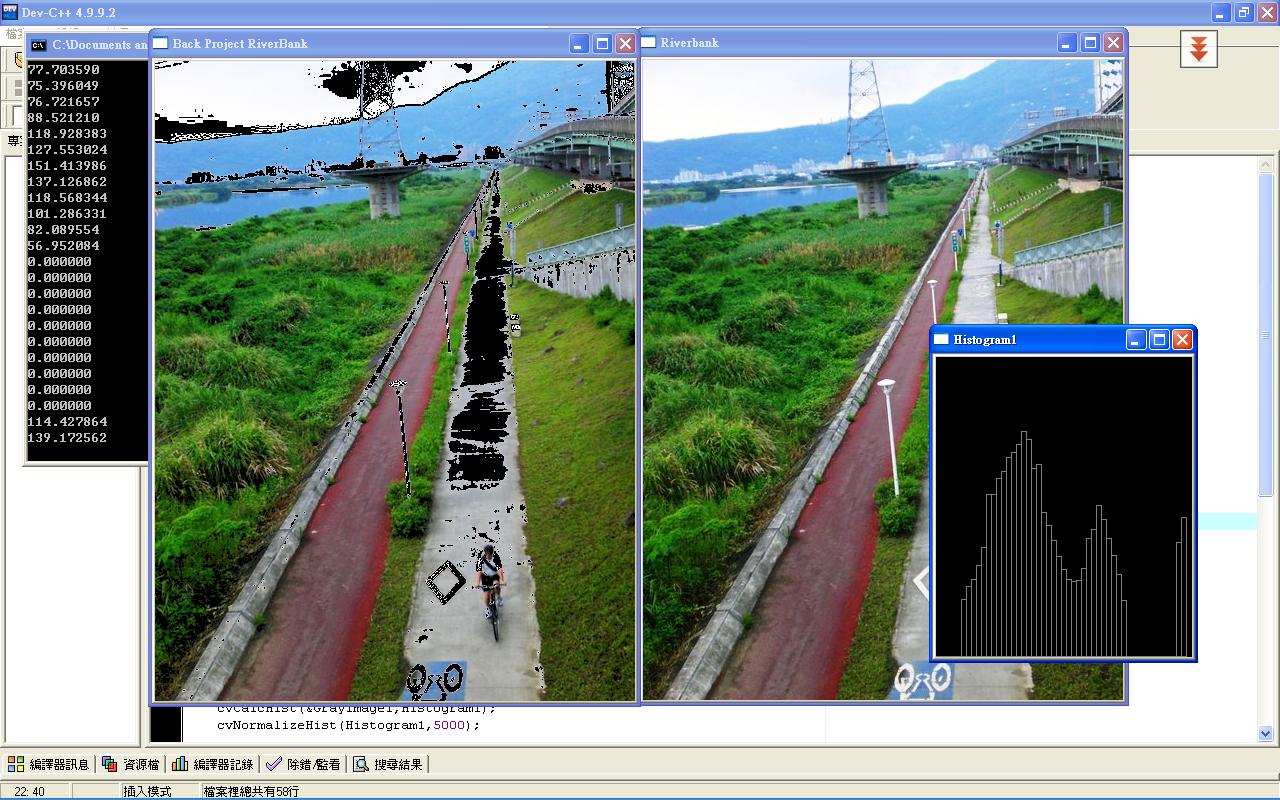Click console value 88.521210
Screen dimensions: 1280x800
[x=64, y=118]
